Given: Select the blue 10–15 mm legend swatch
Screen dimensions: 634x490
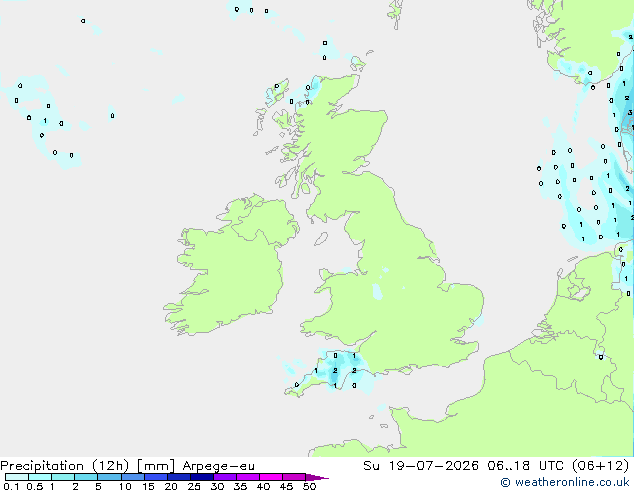Looking at the screenshot, I should pos(133,477).
